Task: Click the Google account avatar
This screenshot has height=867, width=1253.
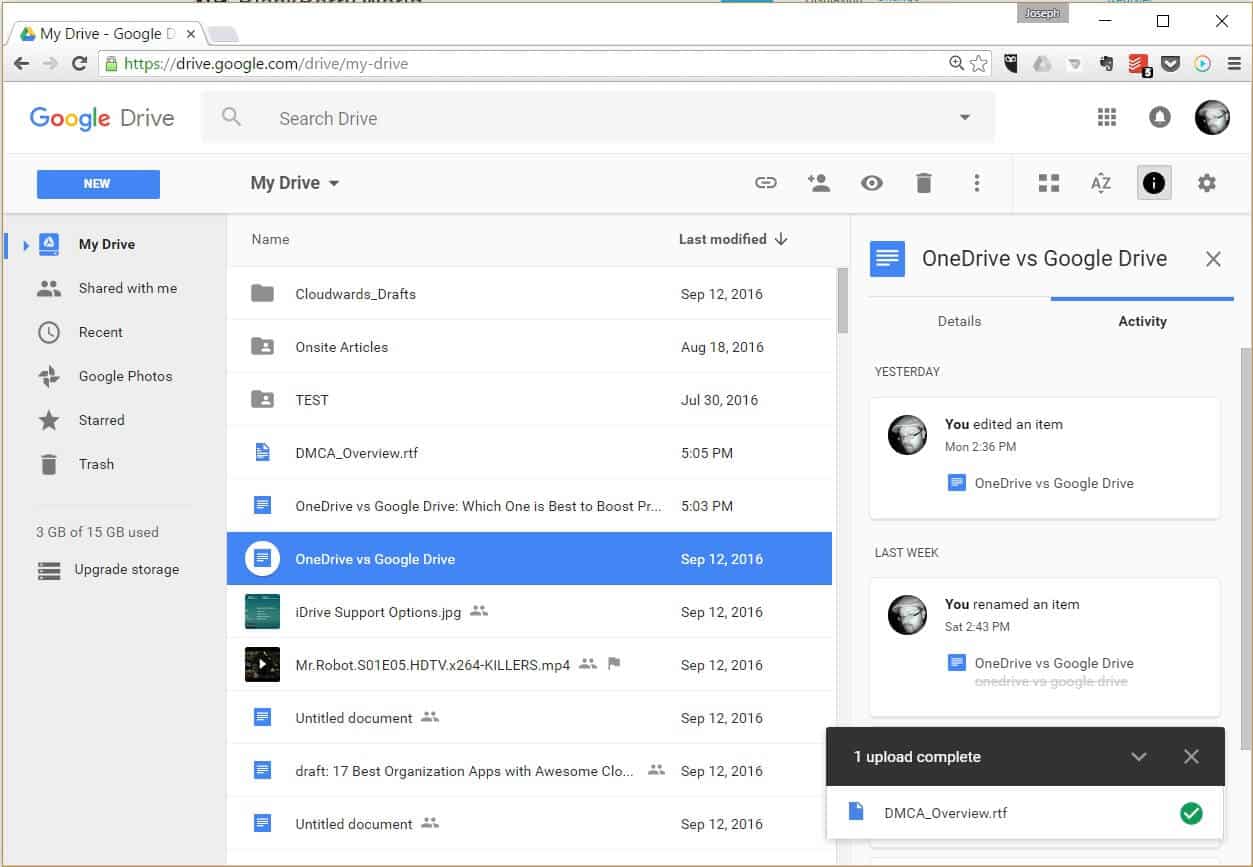Action: tap(1213, 118)
